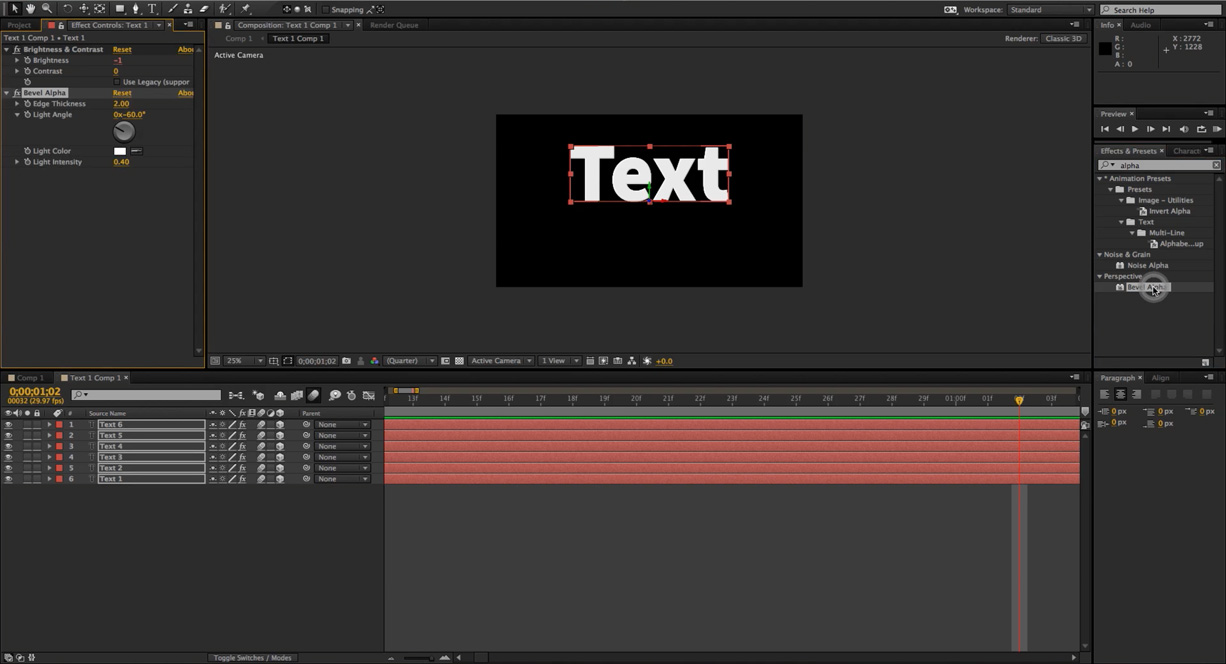Select the Hand tool in the toolbar
Viewport: 1226px width, 664px height.
coord(30,9)
